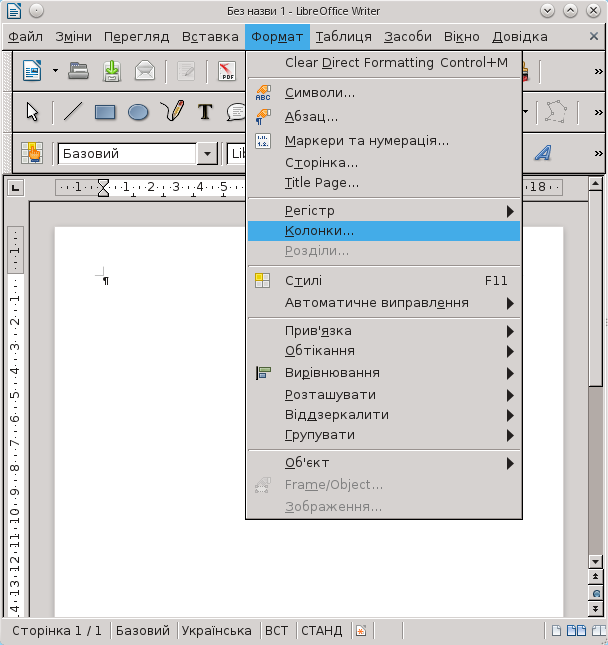Viewport: 608px width, 645px height.
Task: Click the Save document icon
Action: (x=111, y=71)
